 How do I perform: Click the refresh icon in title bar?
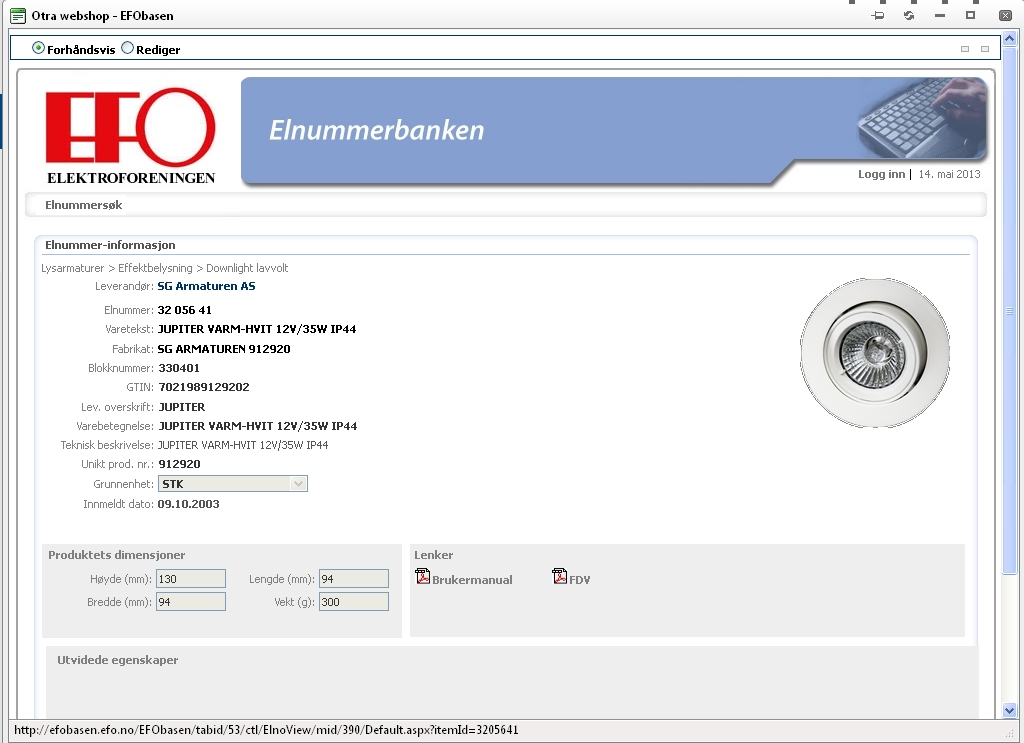tap(909, 16)
